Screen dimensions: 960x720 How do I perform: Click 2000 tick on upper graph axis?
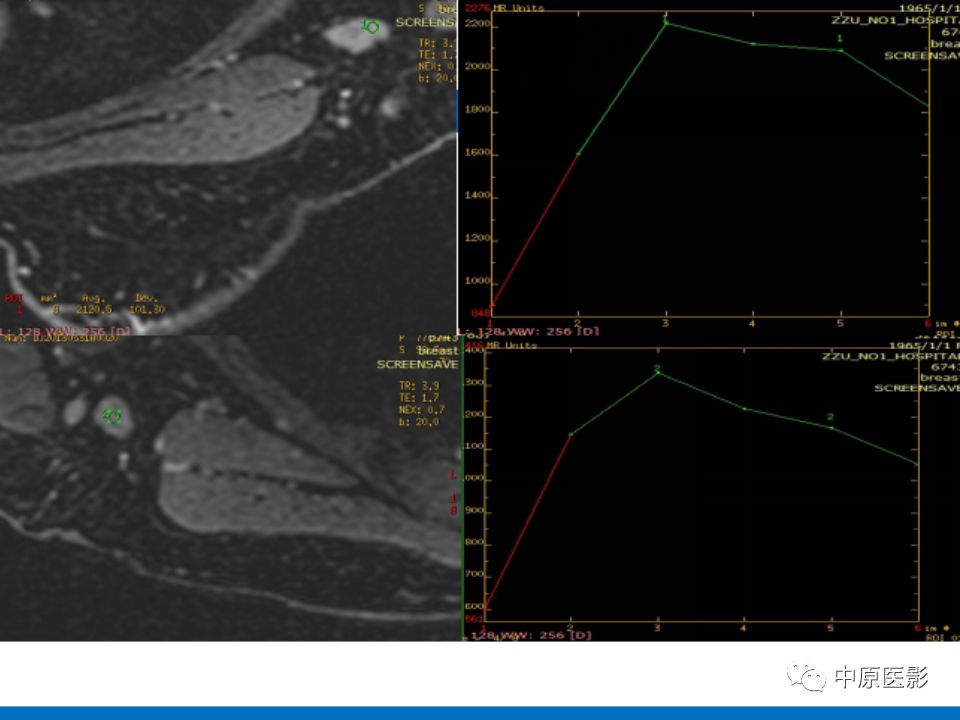coord(478,66)
